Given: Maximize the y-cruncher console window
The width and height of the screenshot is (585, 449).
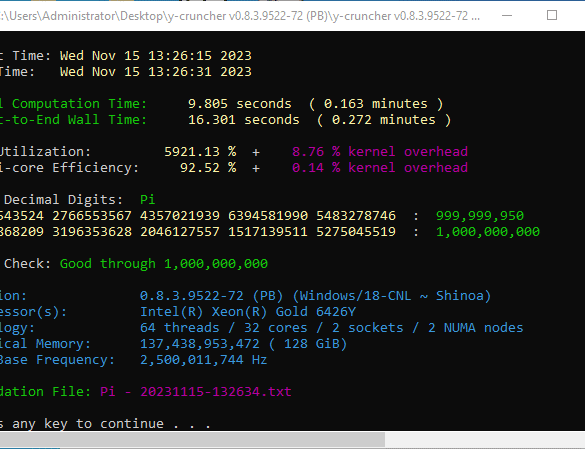Looking at the screenshot, I should (x=552, y=15).
